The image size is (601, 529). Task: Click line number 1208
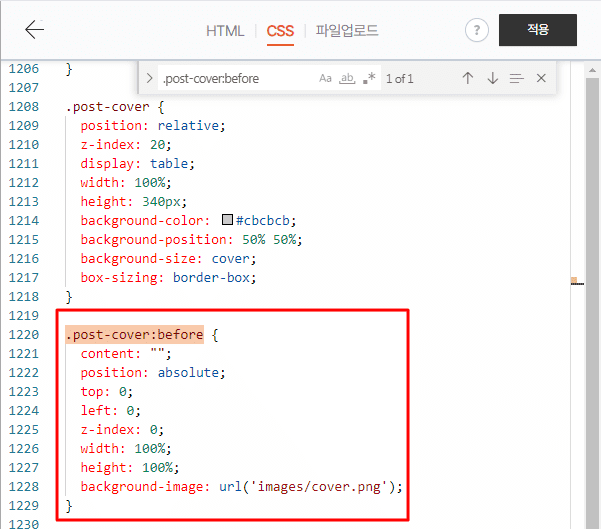point(24,107)
